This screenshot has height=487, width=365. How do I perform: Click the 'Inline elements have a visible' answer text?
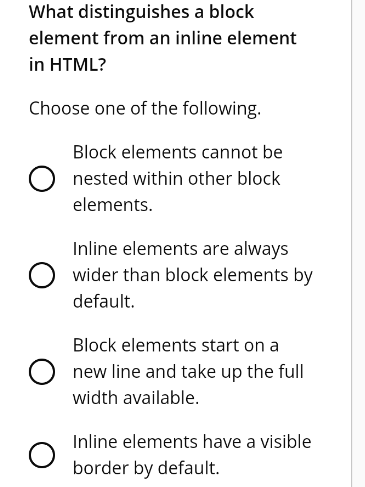tap(192, 442)
